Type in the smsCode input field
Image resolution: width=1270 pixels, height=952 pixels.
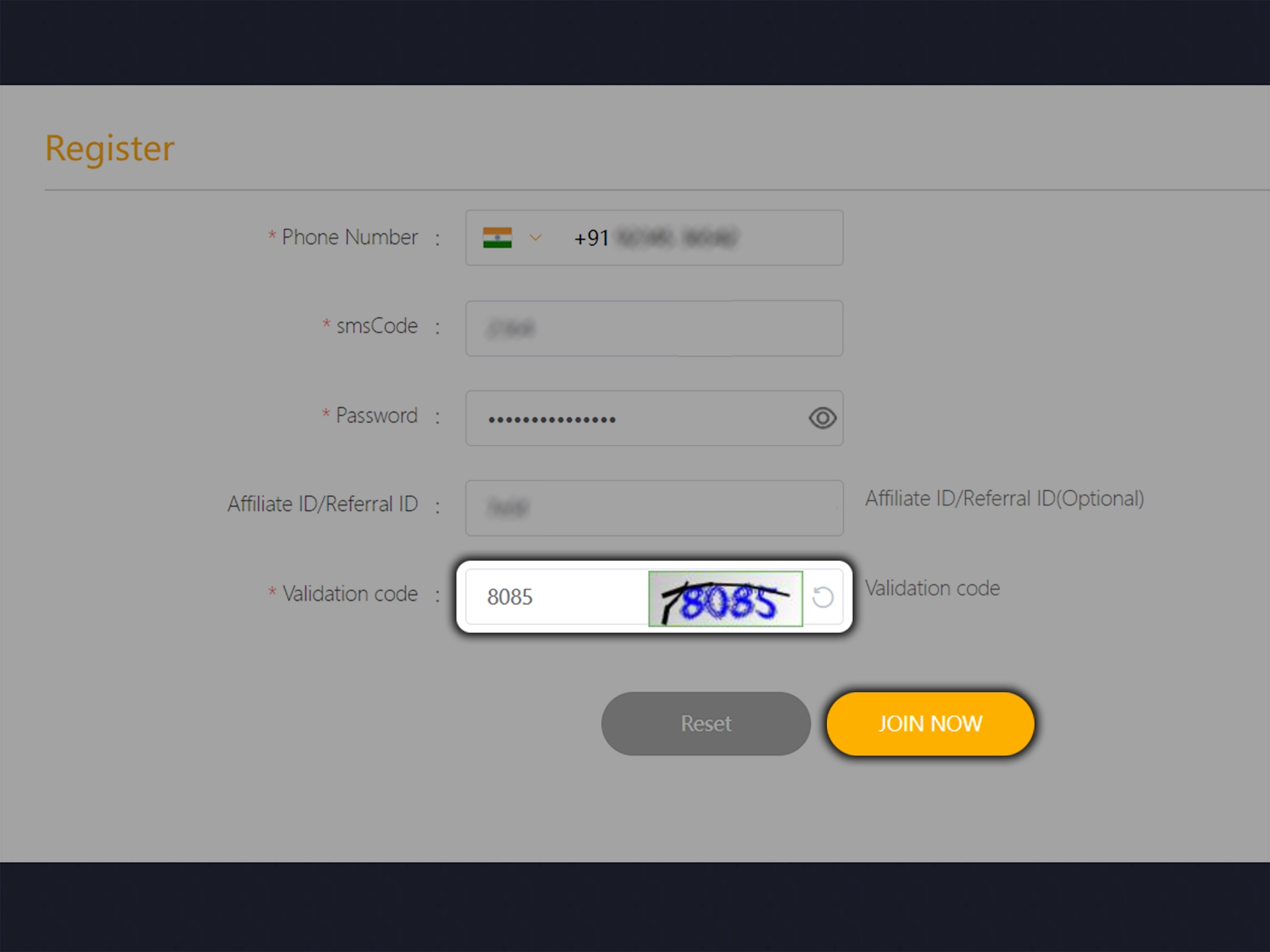pos(655,328)
